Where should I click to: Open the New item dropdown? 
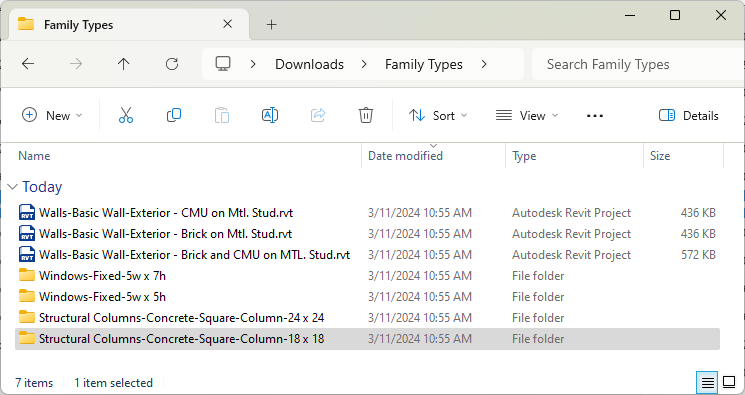pyautogui.click(x=52, y=116)
